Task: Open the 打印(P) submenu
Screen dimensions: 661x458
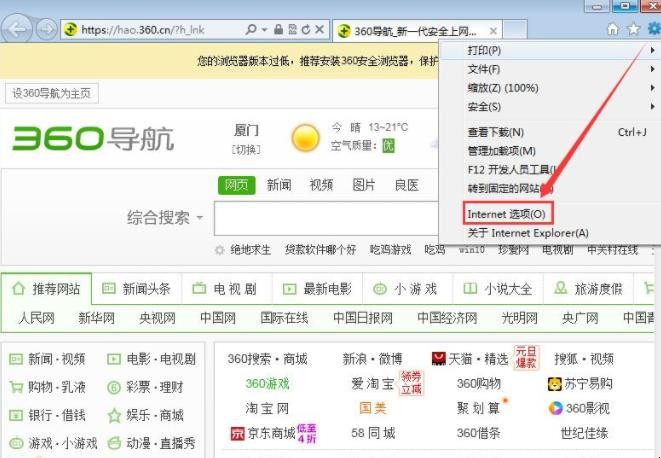Action: tap(550, 51)
